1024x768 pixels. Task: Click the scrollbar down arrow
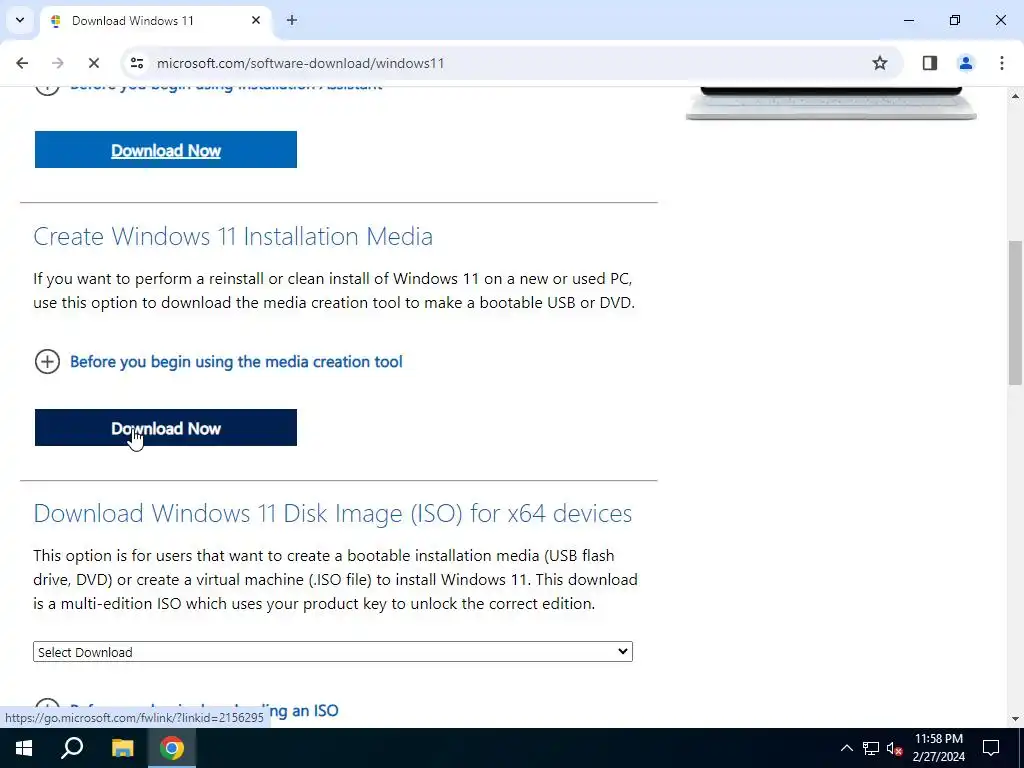(x=1015, y=719)
